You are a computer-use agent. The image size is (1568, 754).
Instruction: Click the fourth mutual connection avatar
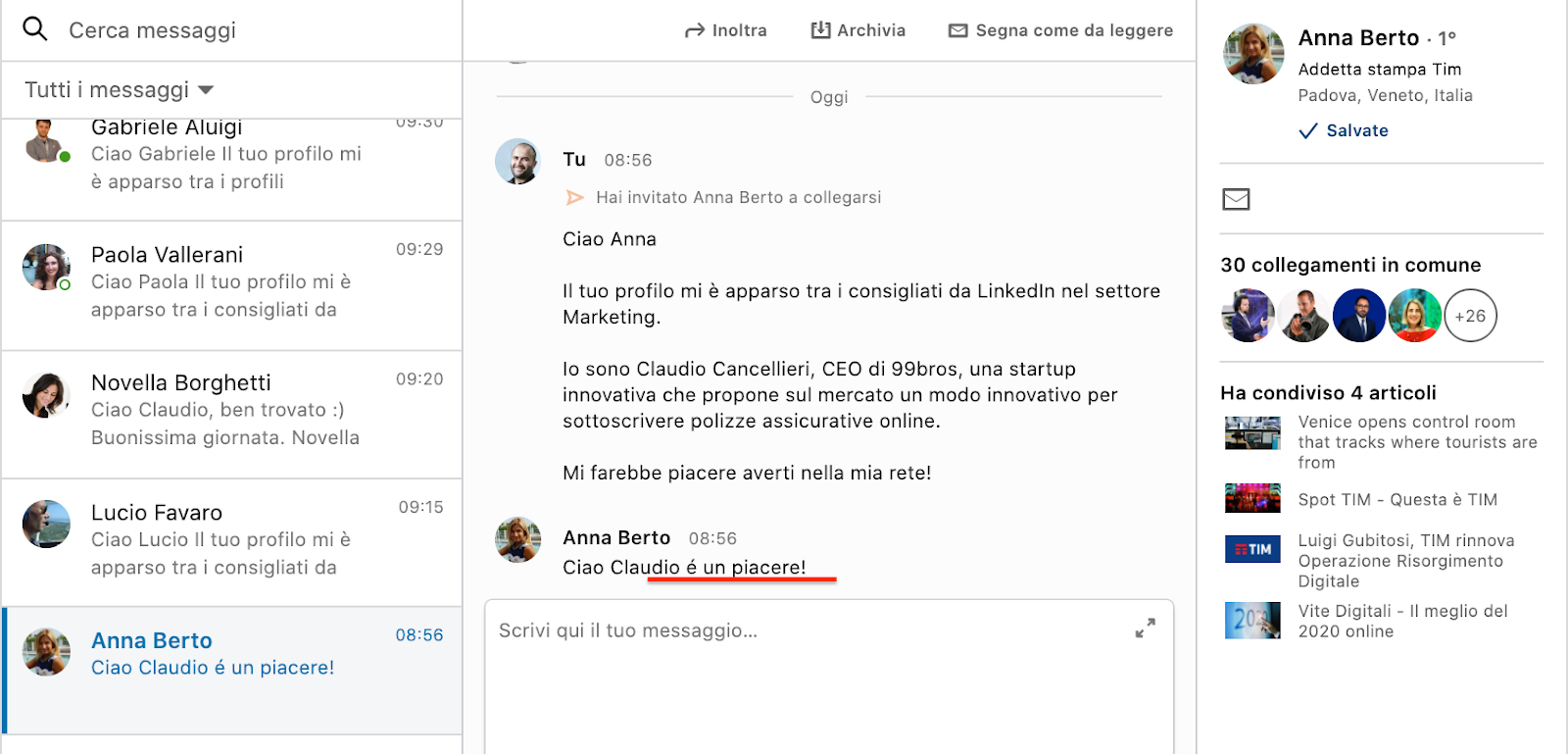pos(1415,316)
